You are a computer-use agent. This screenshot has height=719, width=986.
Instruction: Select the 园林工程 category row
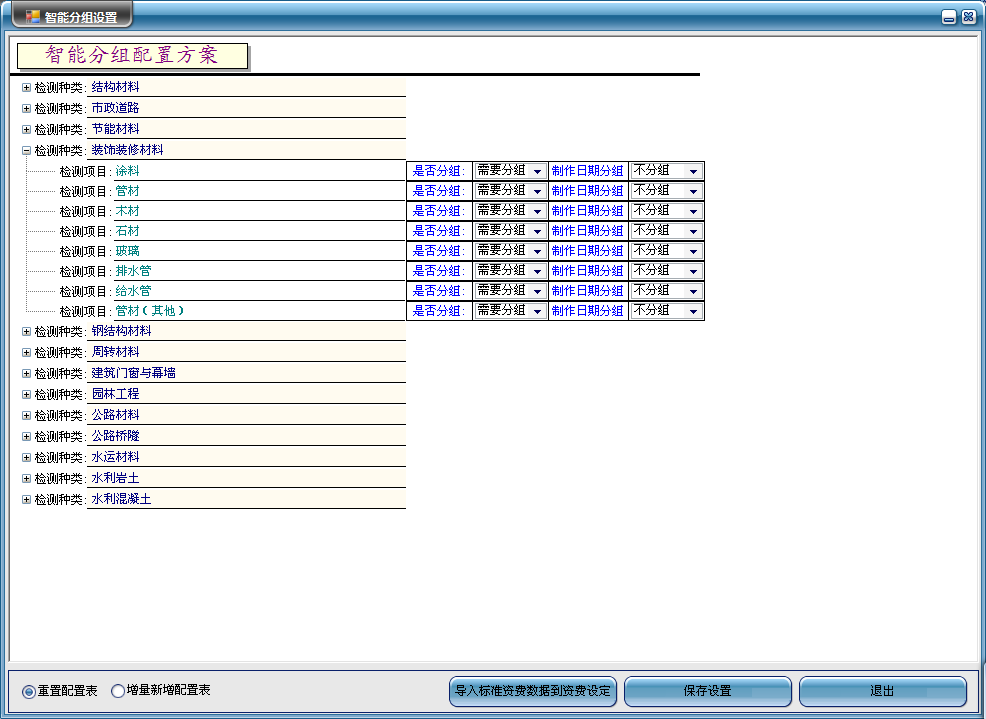(116, 394)
